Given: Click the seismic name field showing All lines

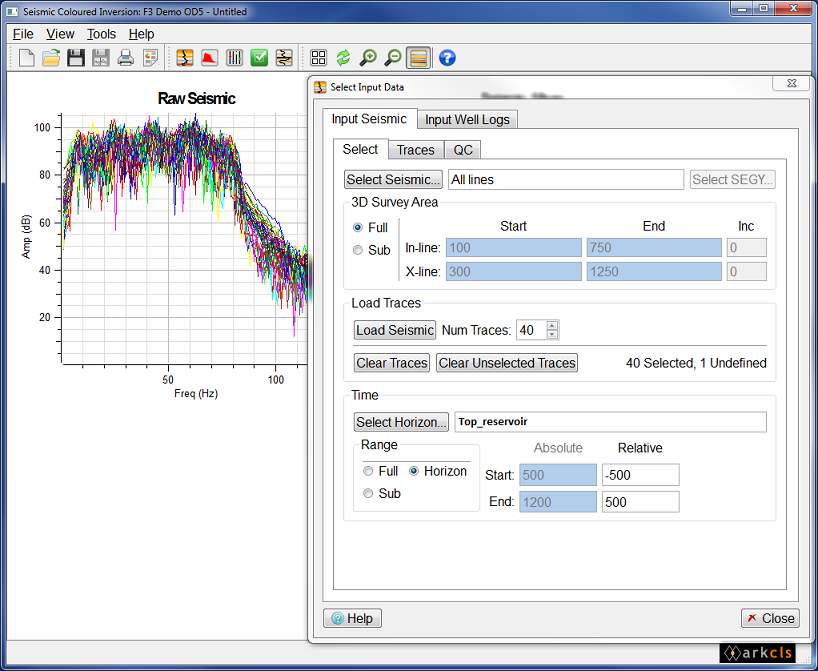Looking at the screenshot, I should click(x=566, y=179).
